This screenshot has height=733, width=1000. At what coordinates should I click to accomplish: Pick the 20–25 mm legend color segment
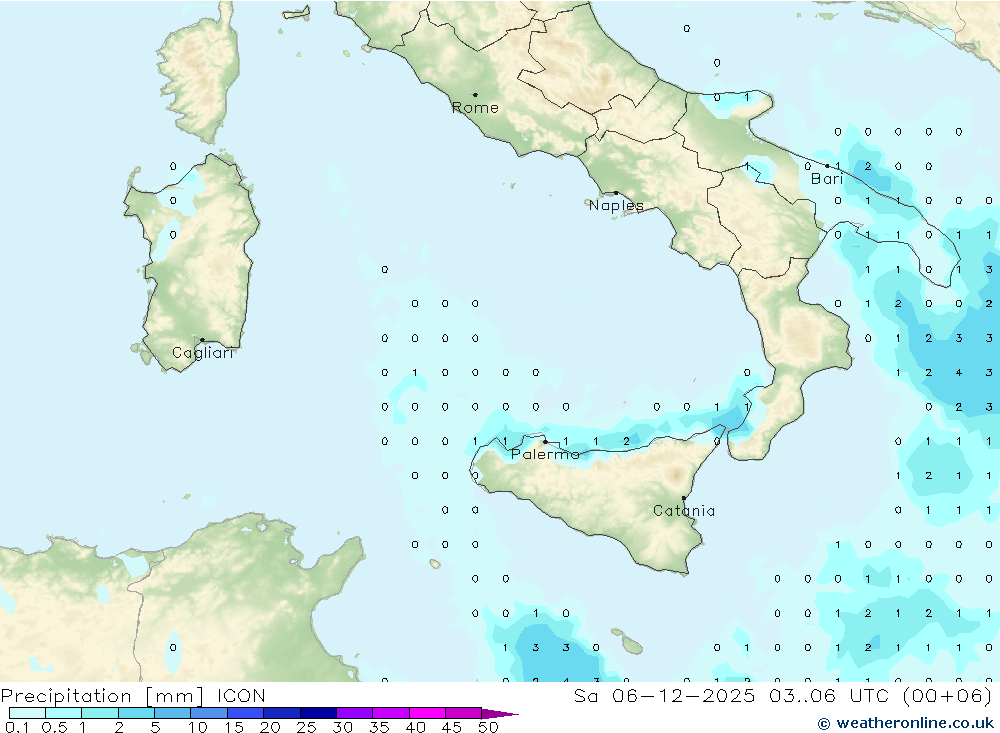click(x=281, y=713)
